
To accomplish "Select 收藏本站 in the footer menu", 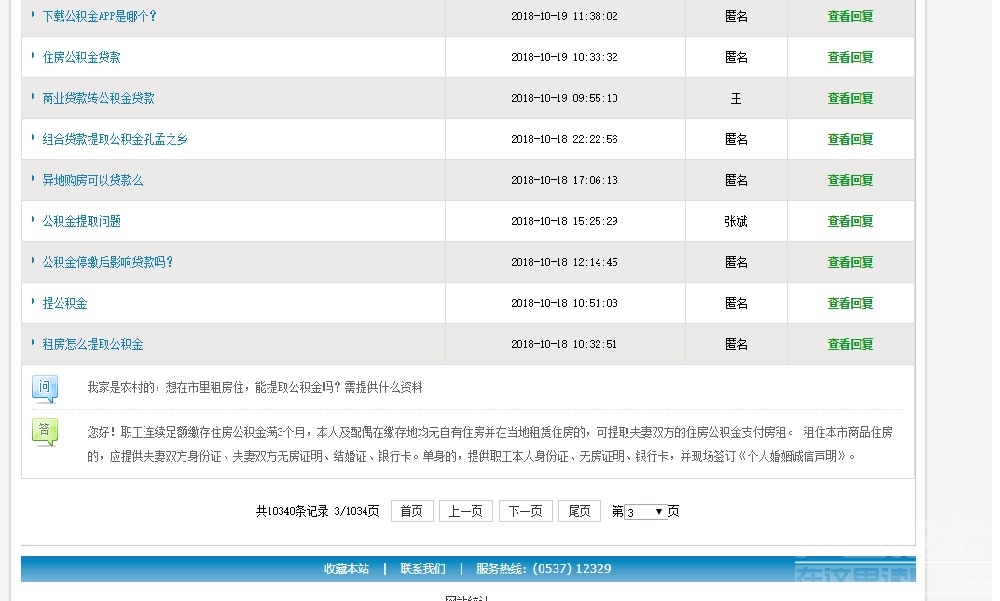I will [345, 568].
